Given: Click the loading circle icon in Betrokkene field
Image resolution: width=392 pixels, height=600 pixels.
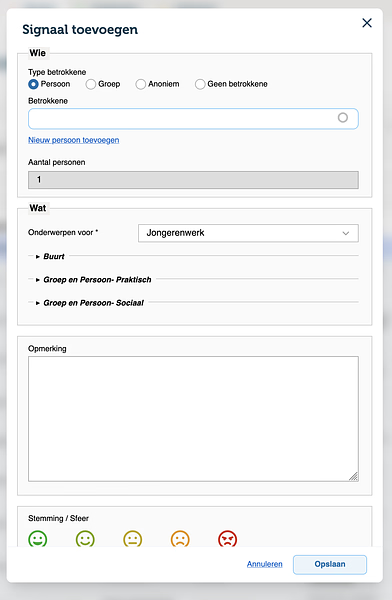Looking at the screenshot, I should click(x=343, y=118).
